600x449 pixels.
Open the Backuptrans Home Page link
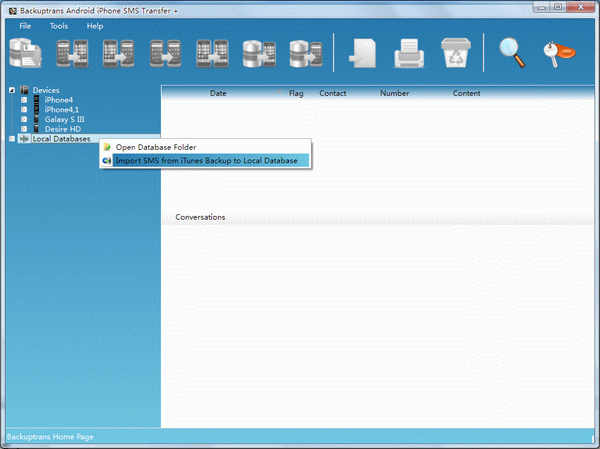pyautogui.click(x=50, y=437)
